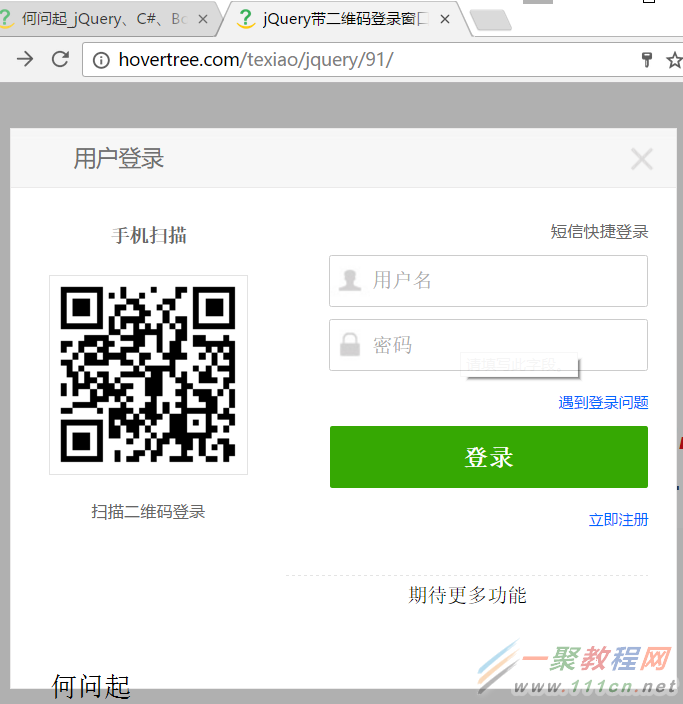Close the jQuery带二维码登录窗口 tab
The width and height of the screenshot is (683, 704).
[445, 19]
